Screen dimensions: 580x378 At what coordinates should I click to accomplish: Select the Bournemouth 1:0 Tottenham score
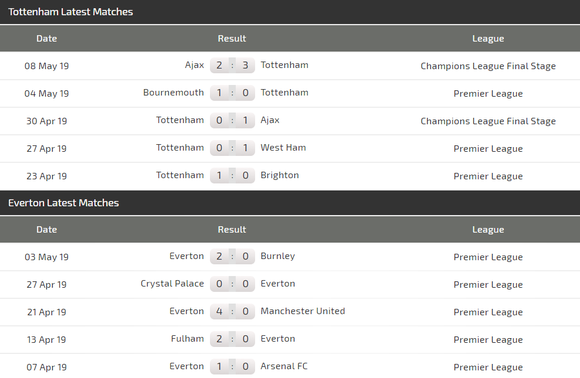click(232, 93)
